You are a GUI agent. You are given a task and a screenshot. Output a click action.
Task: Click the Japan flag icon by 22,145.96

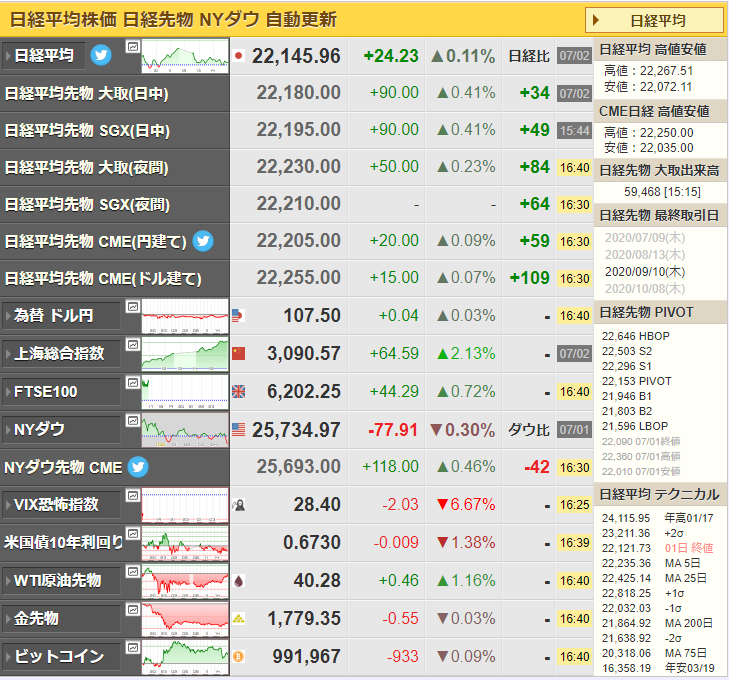(239, 56)
